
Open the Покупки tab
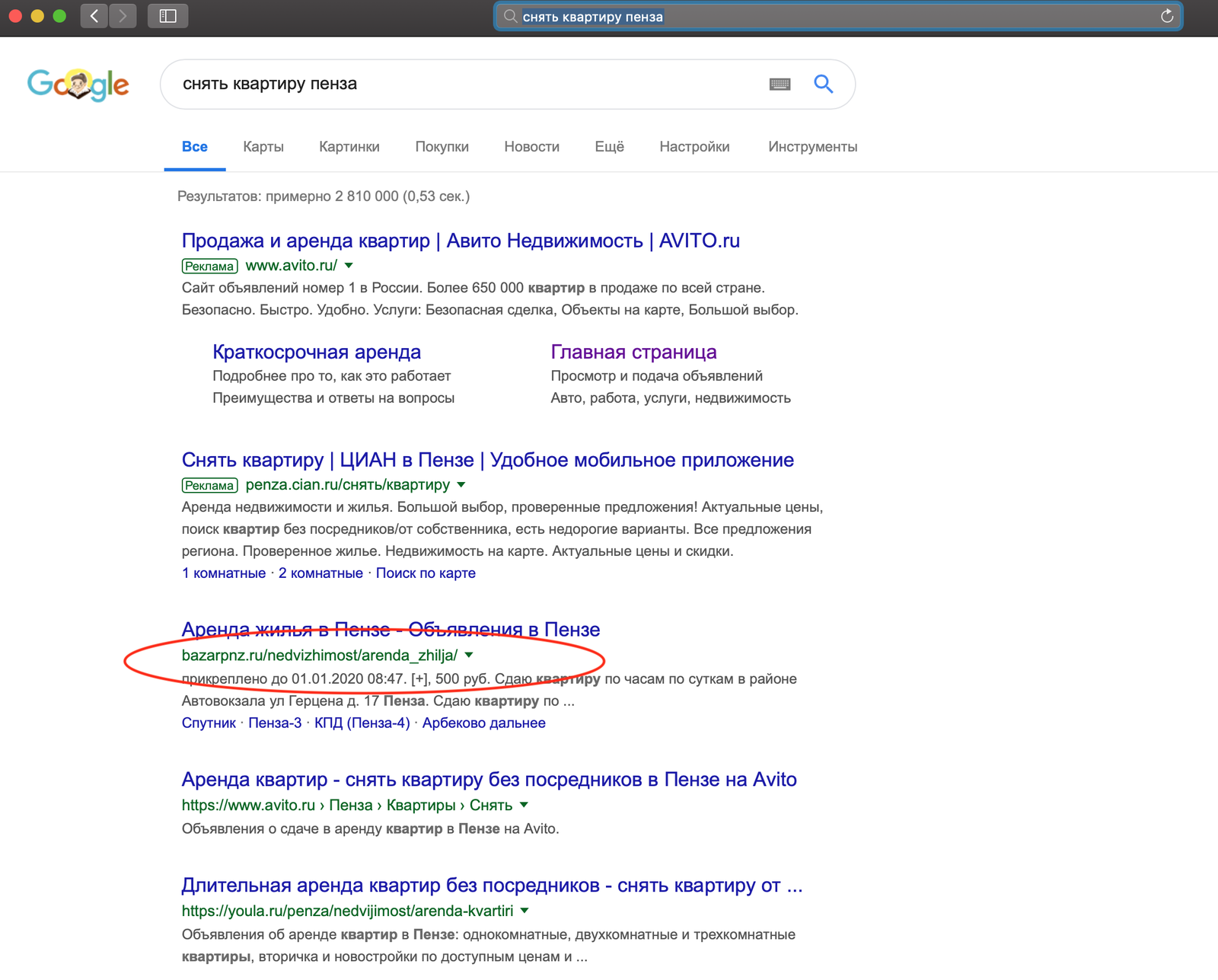point(442,147)
